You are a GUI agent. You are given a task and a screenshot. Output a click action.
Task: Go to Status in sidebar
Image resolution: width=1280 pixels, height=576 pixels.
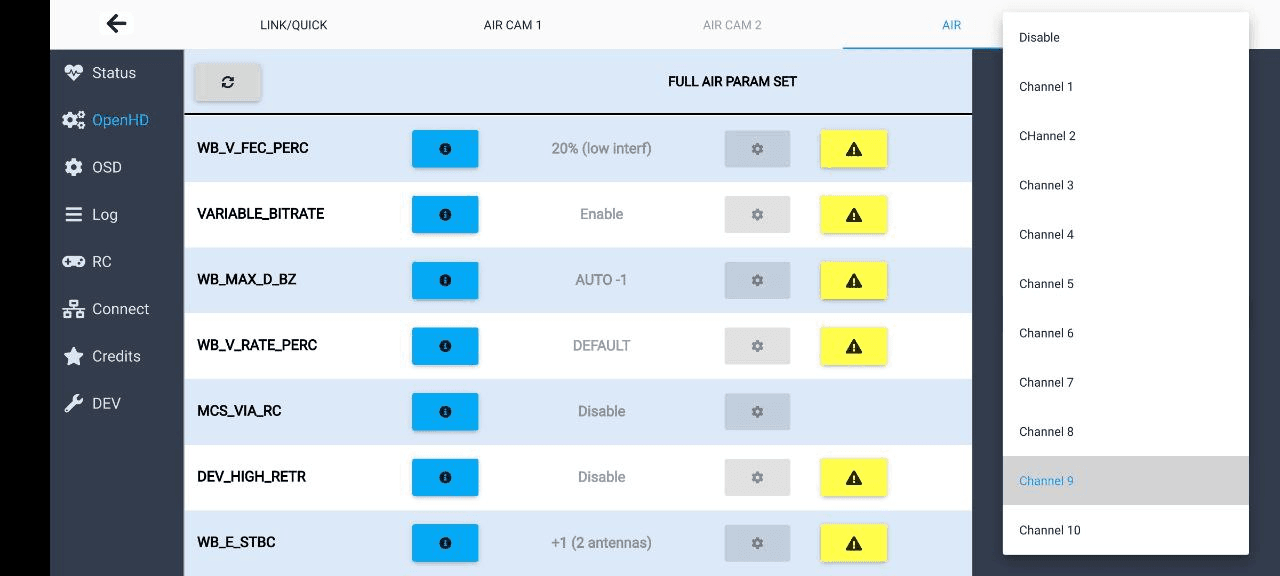pyautogui.click(x=113, y=73)
